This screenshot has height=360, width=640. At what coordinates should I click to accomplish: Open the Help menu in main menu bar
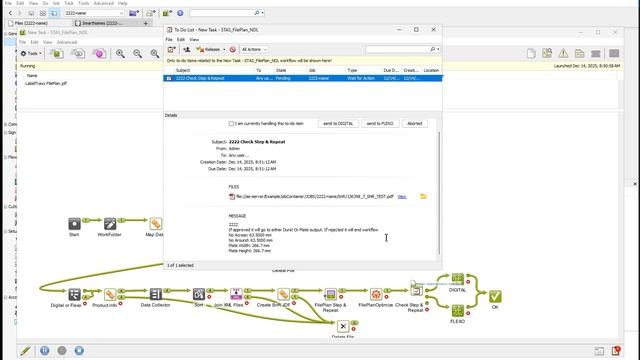(x=122, y=3)
